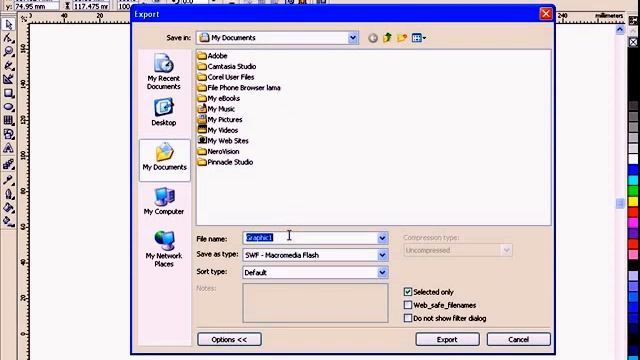Select the Eyedropper tool
Viewport: 640px width, 360px height.
pyautogui.click(x=8, y=180)
